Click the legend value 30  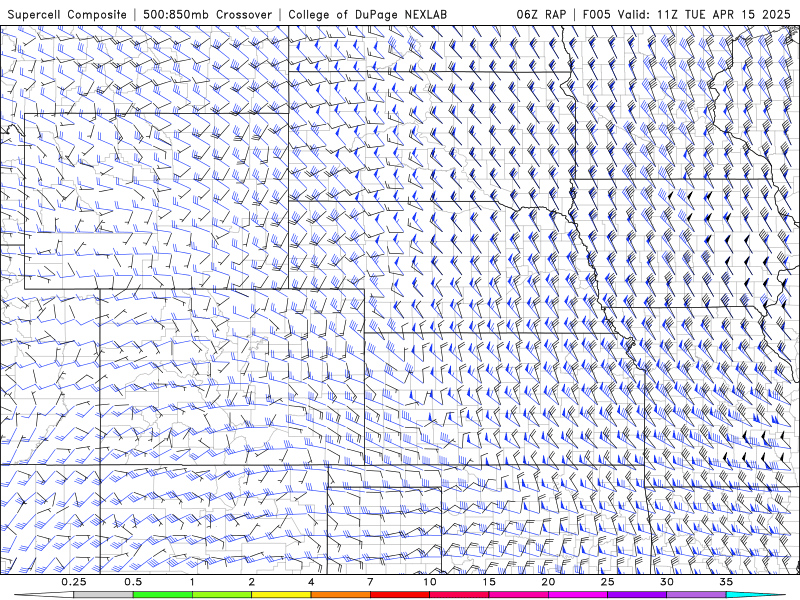pyautogui.click(x=666, y=582)
